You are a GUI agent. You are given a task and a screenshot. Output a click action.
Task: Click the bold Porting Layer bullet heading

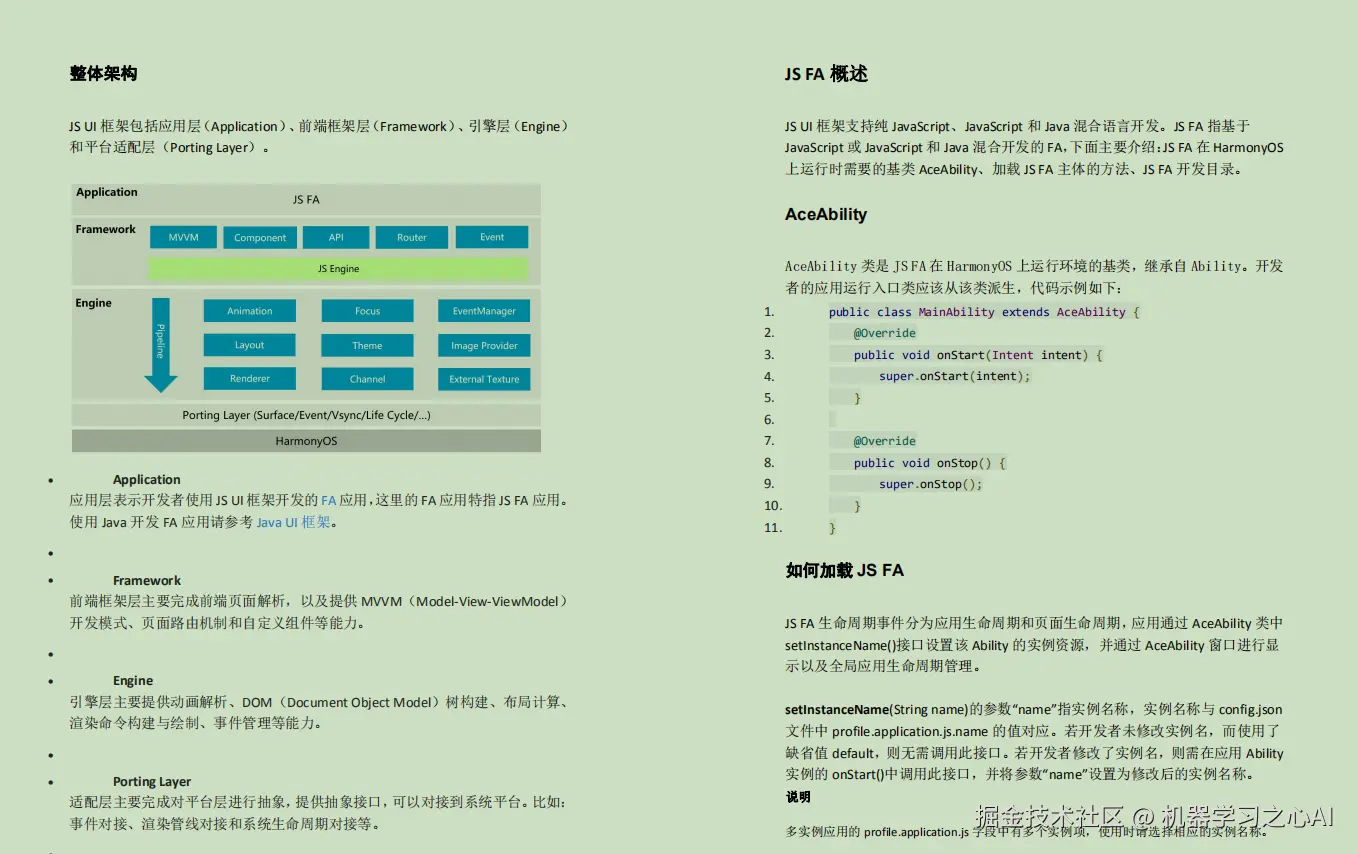point(152,782)
